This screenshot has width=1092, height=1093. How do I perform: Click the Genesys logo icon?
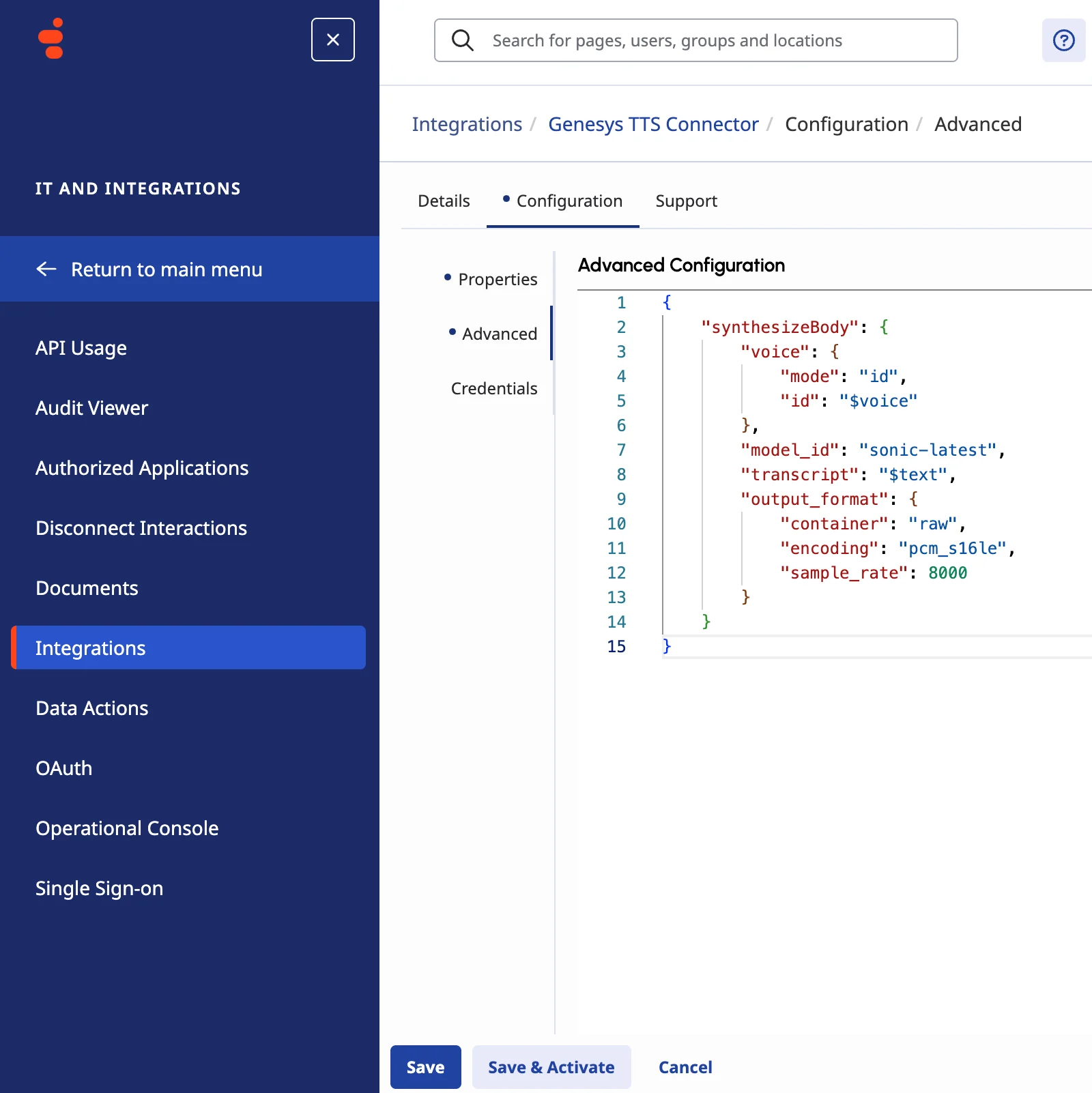pyautogui.click(x=51, y=39)
